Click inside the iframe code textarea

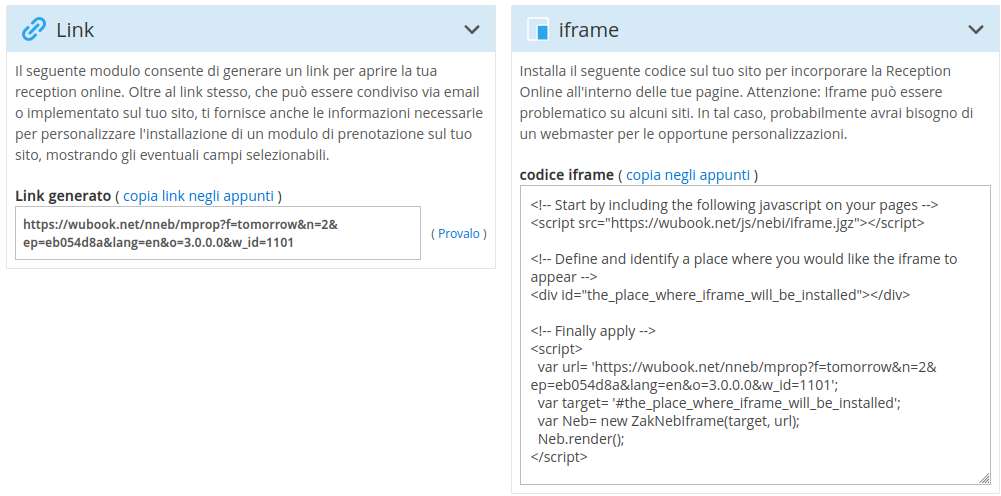pyautogui.click(x=754, y=335)
